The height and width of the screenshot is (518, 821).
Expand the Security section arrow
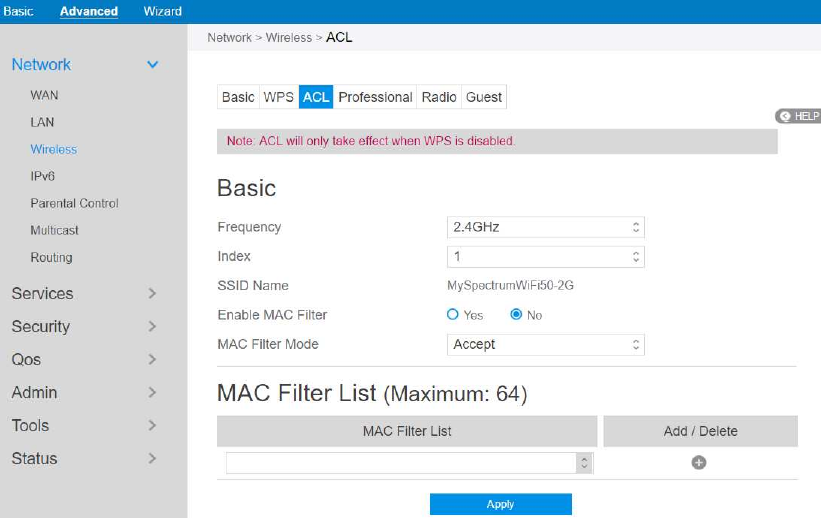pos(152,327)
